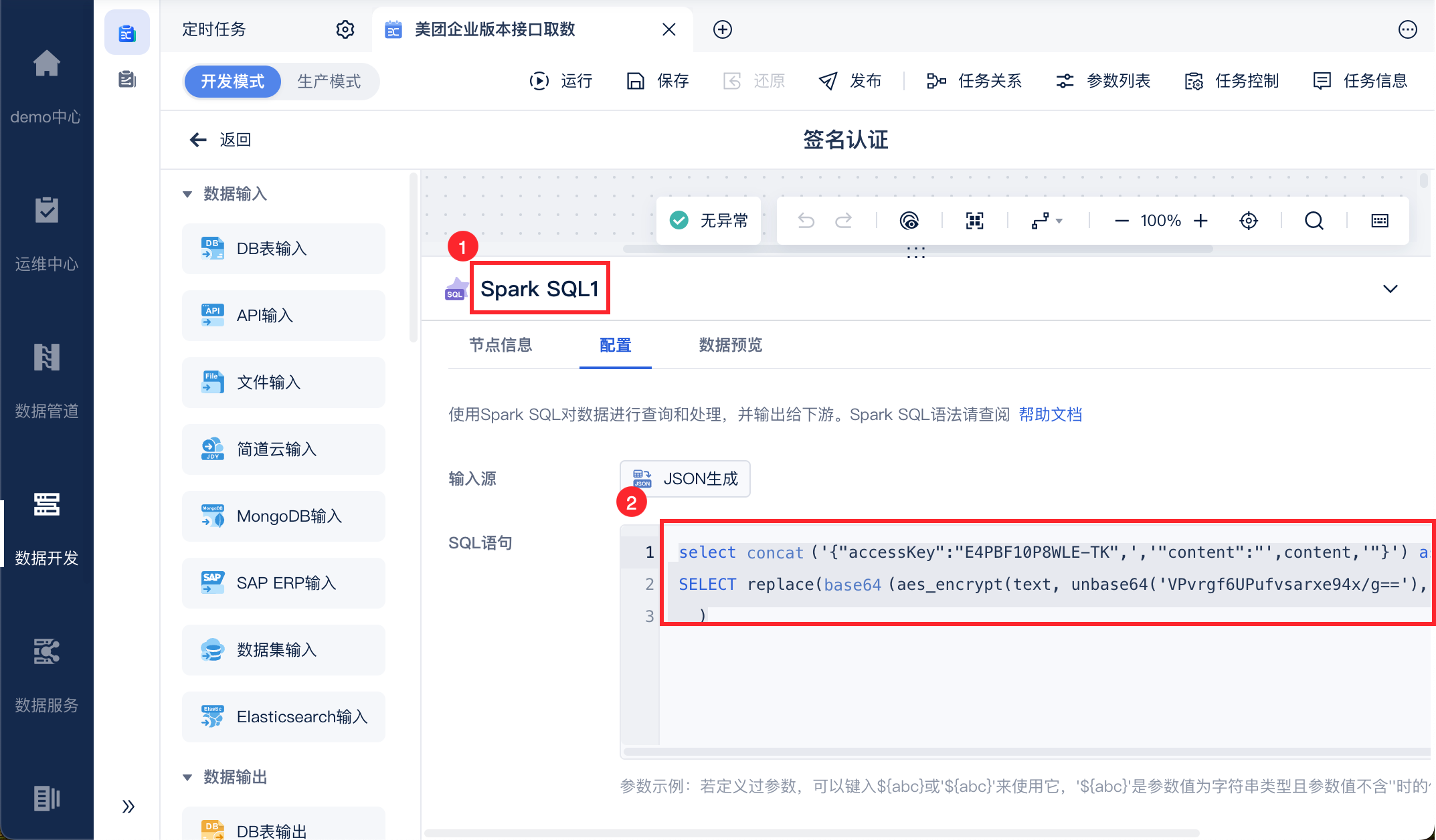Collapse the 数据输入 section
1436x840 pixels.
point(187,195)
